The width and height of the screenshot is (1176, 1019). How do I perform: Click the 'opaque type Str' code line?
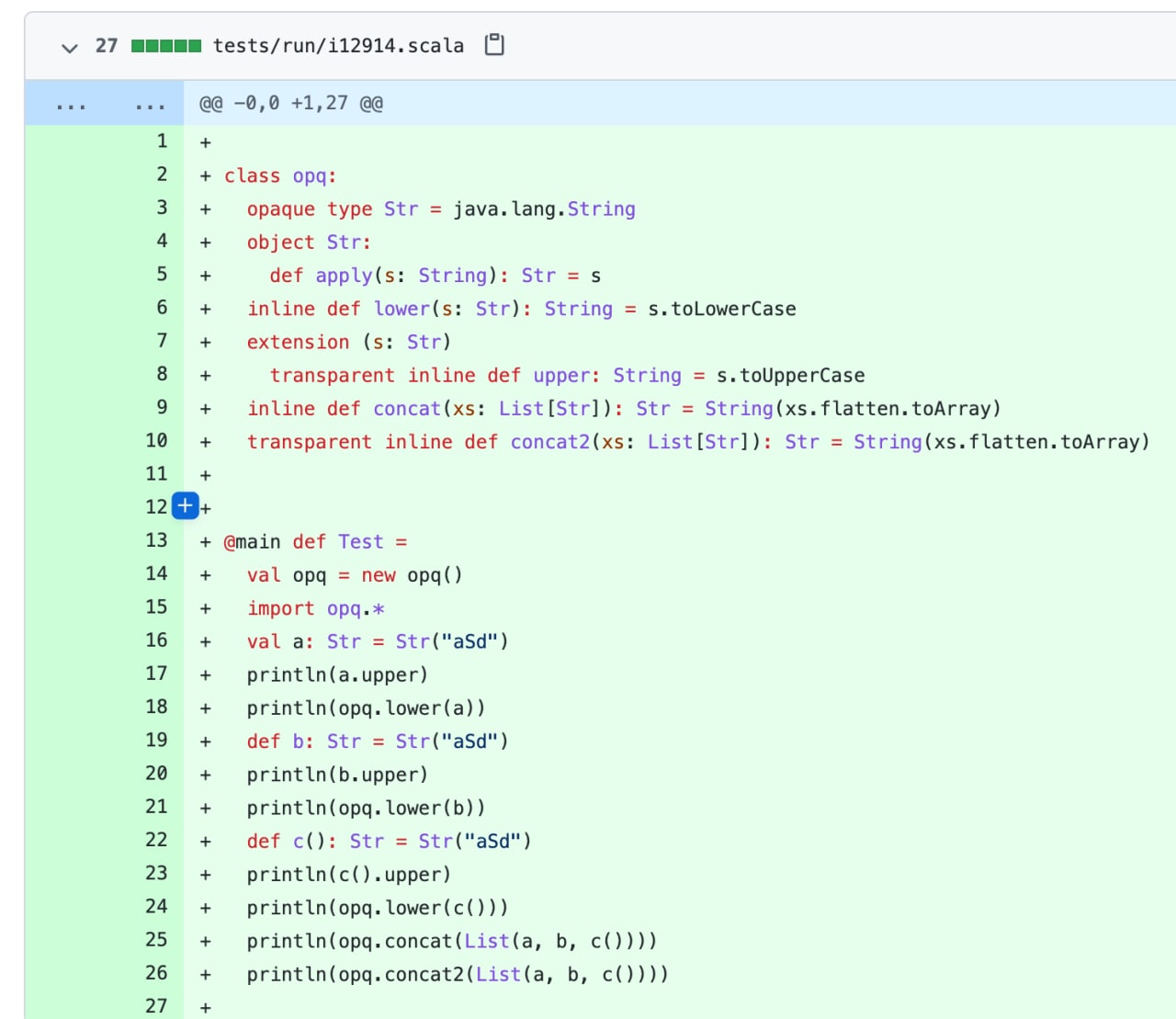tap(441, 209)
